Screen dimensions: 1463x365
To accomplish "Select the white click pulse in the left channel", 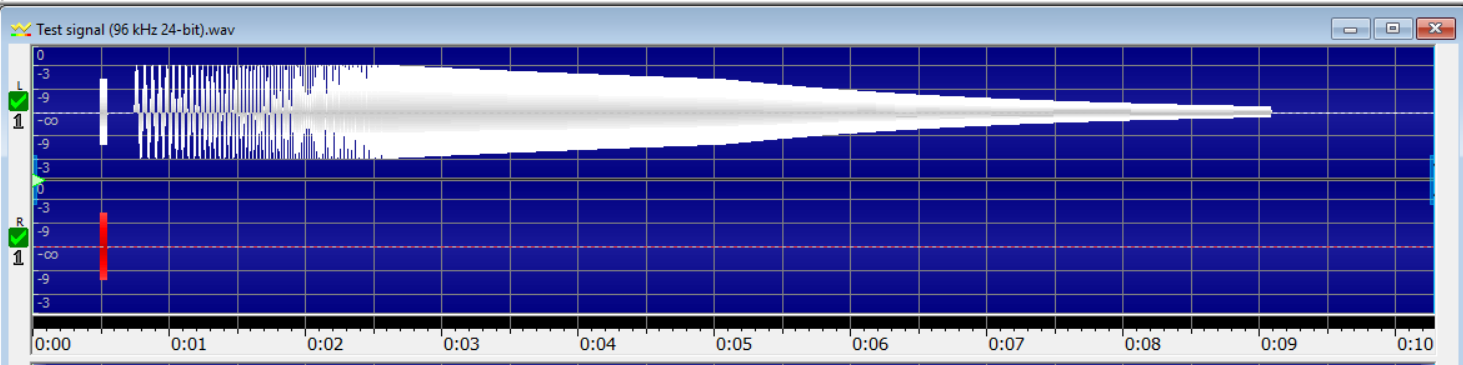I will coord(103,111).
